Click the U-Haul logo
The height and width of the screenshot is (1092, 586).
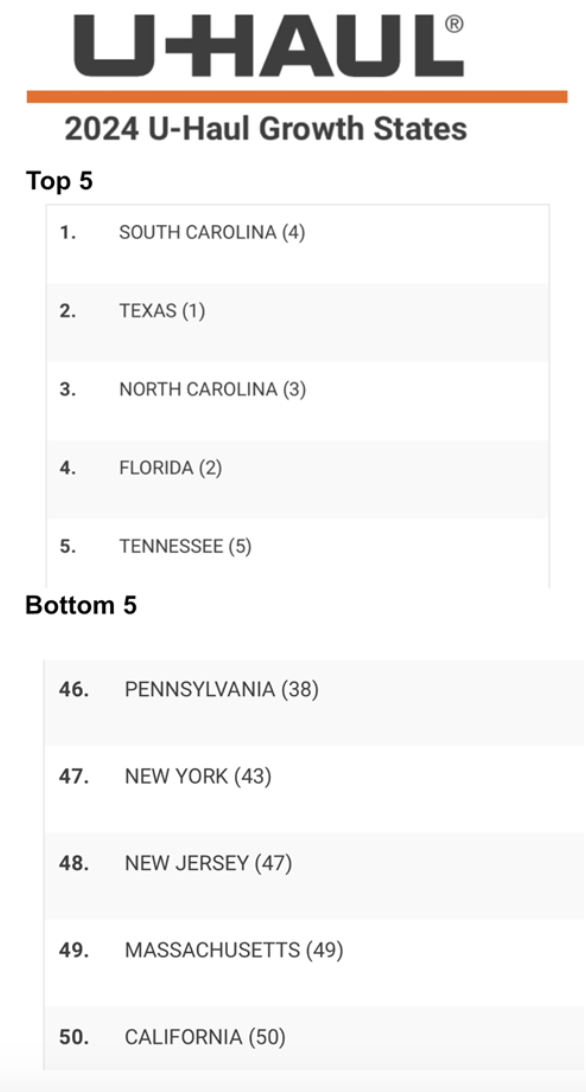(x=269, y=45)
